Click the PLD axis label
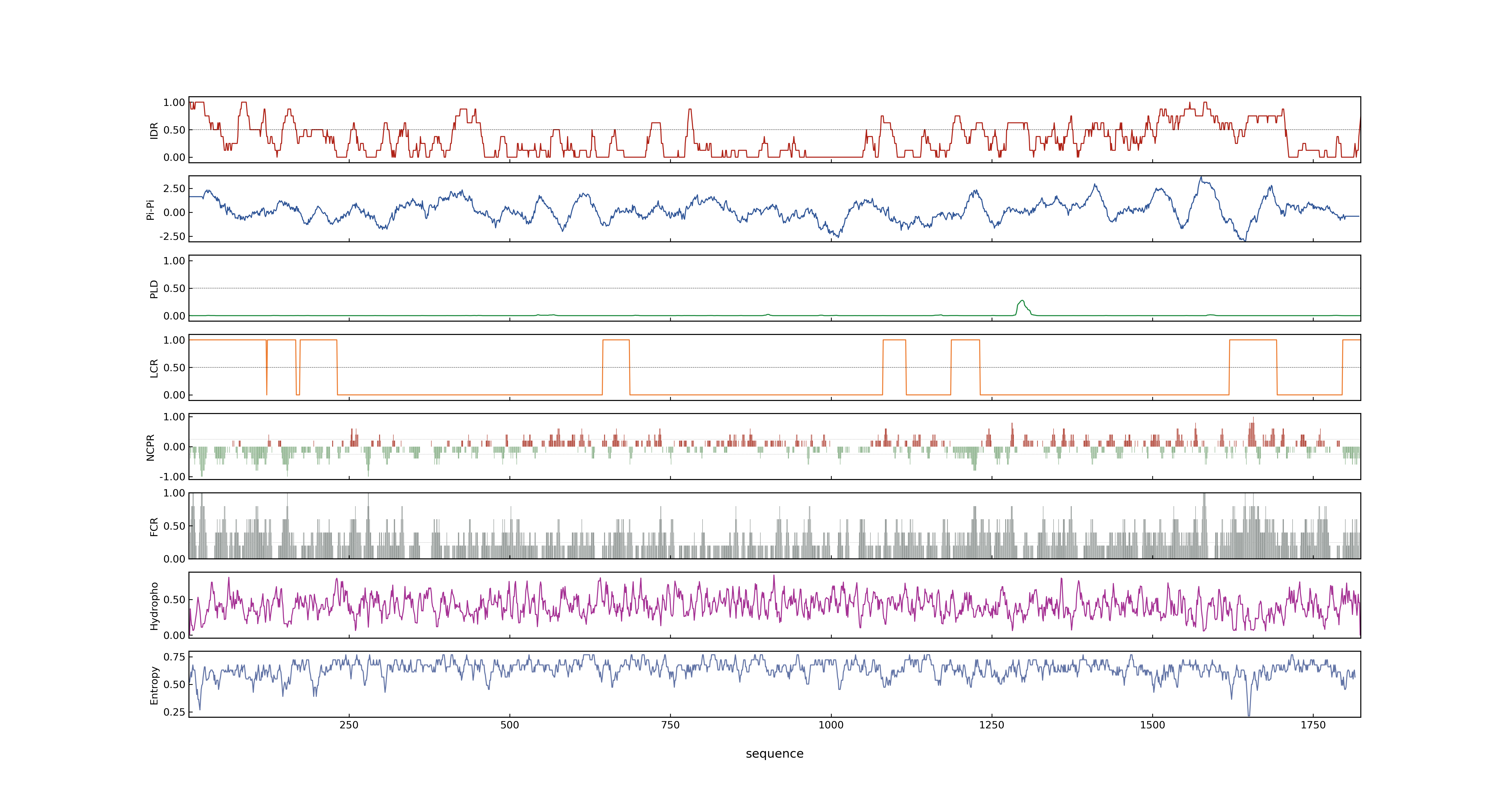 pyautogui.click(x=154, y=288)
